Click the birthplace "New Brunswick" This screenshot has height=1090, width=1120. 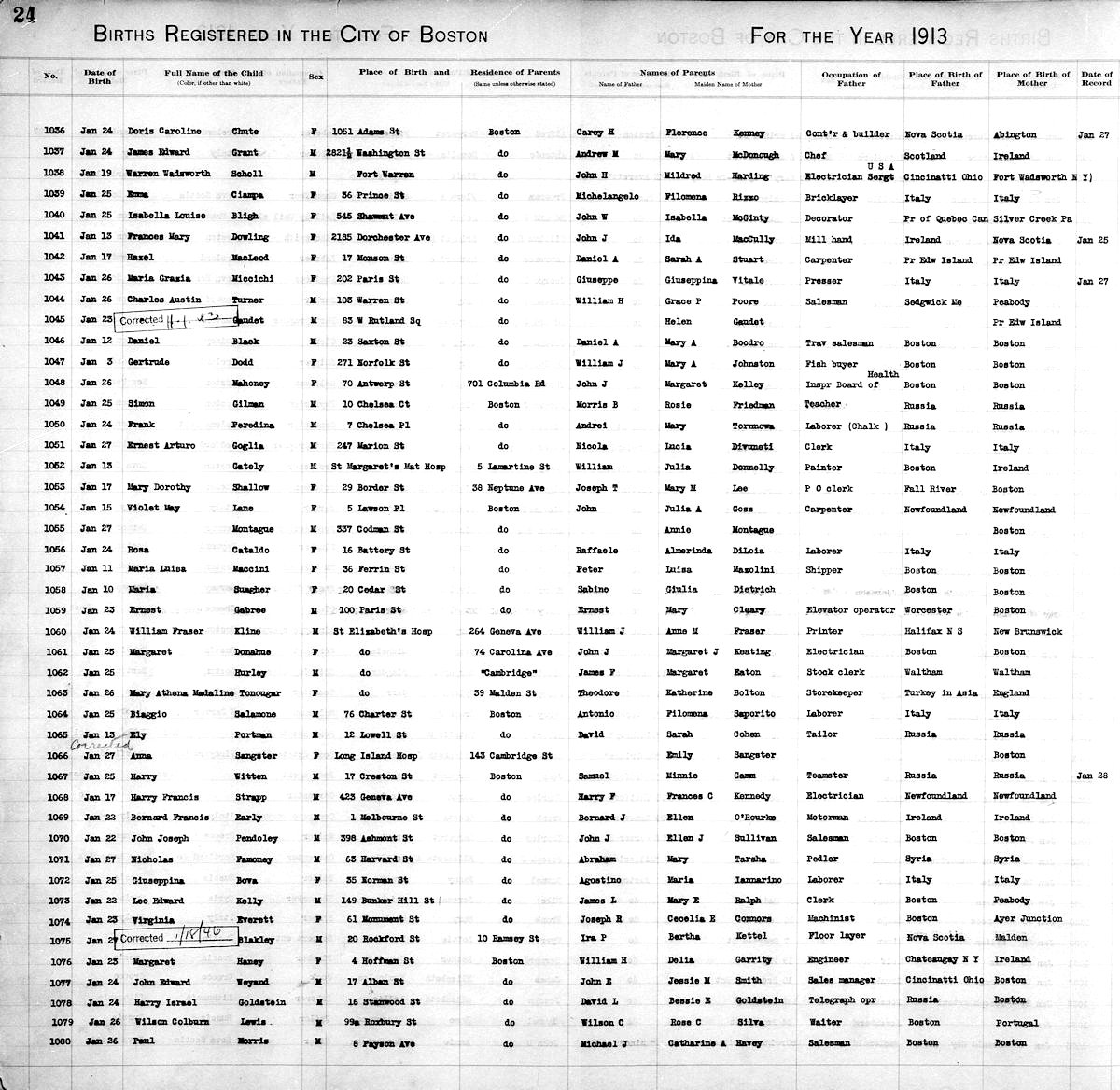[x=1028, y=632]
